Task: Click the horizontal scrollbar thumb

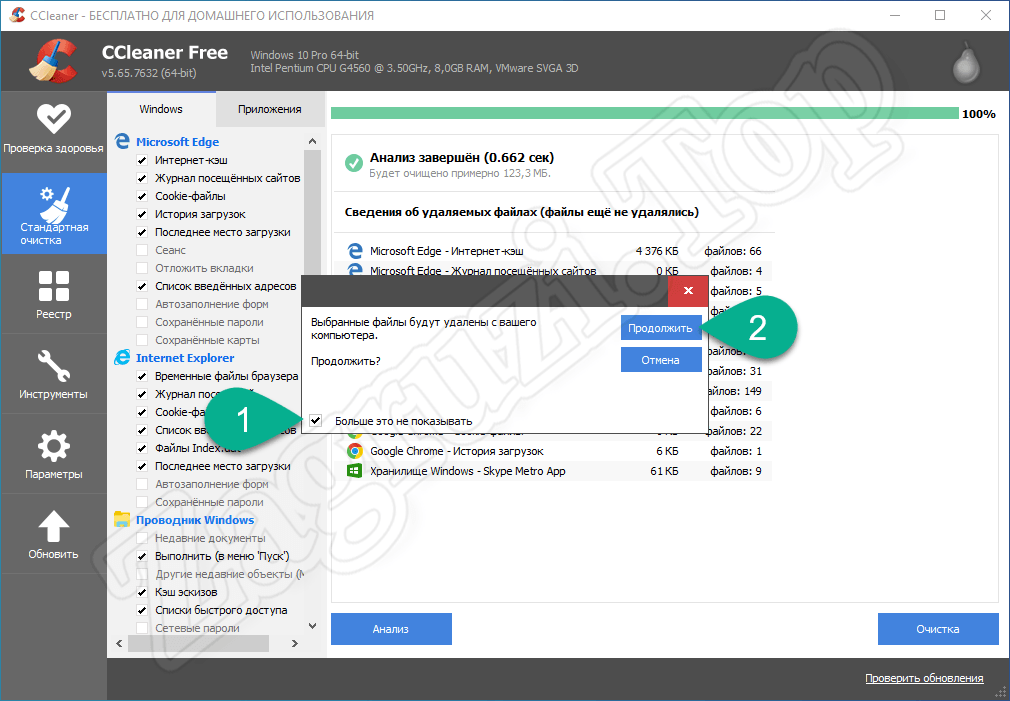Action: [x=198, y=643]
